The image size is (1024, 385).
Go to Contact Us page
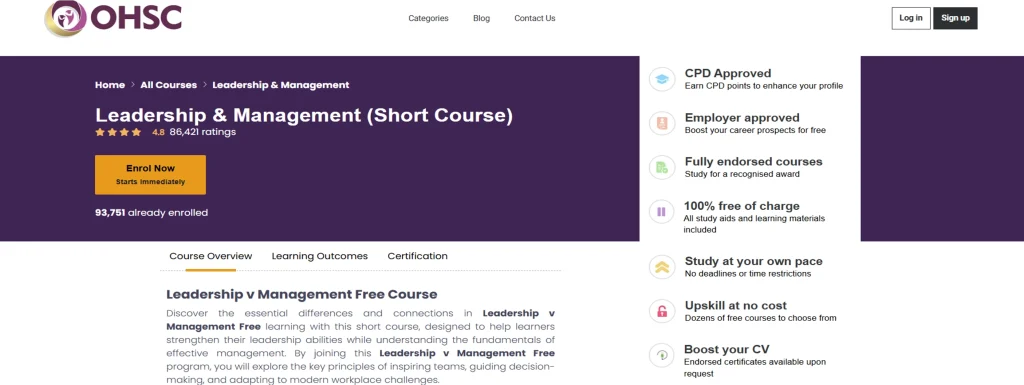coord(535,18)
